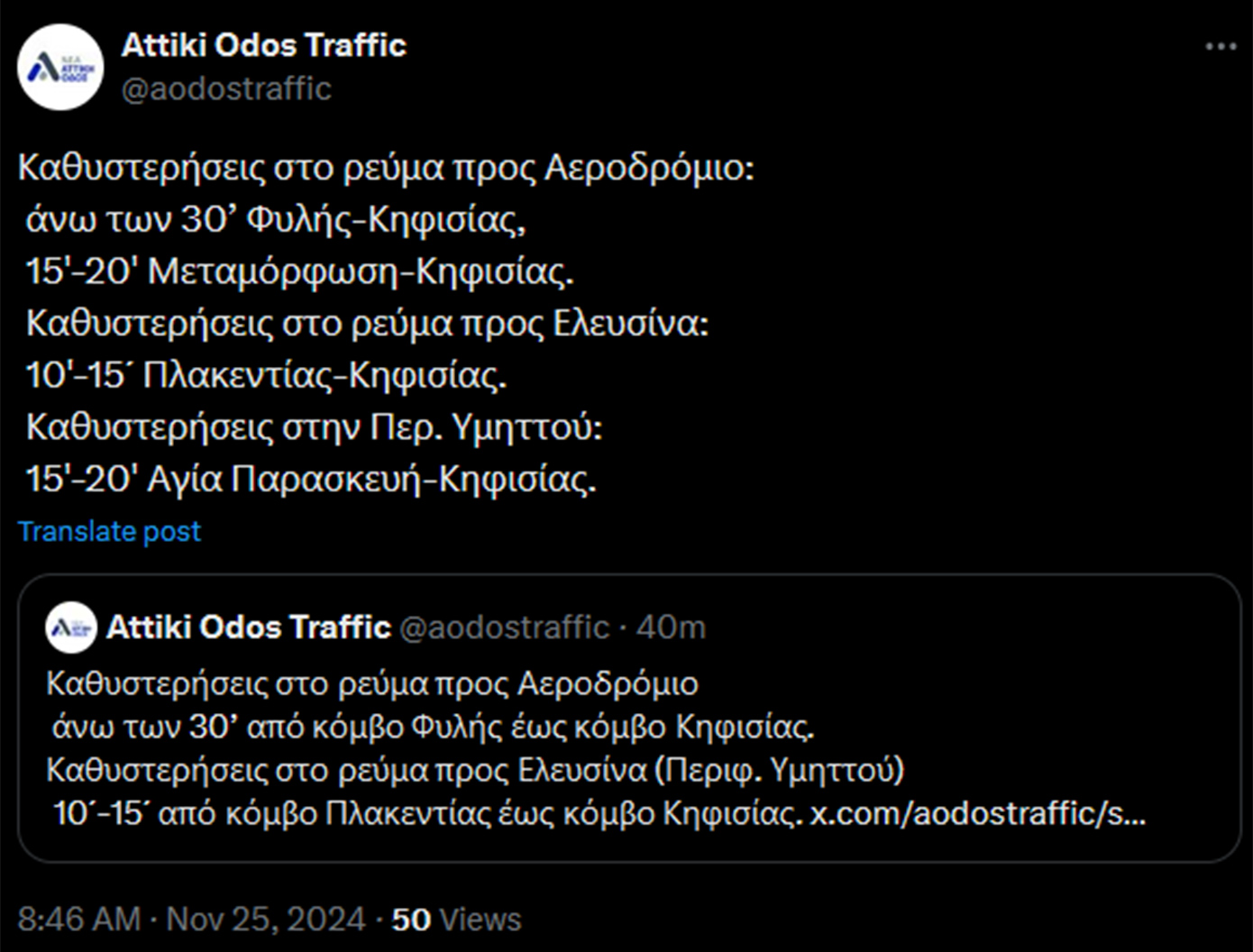Click the quoted post's Φυλής έως κόμβο Κηφισίας line
Image resolution: width=1253 pixels, height=952 pixels.
coord(433,727)
